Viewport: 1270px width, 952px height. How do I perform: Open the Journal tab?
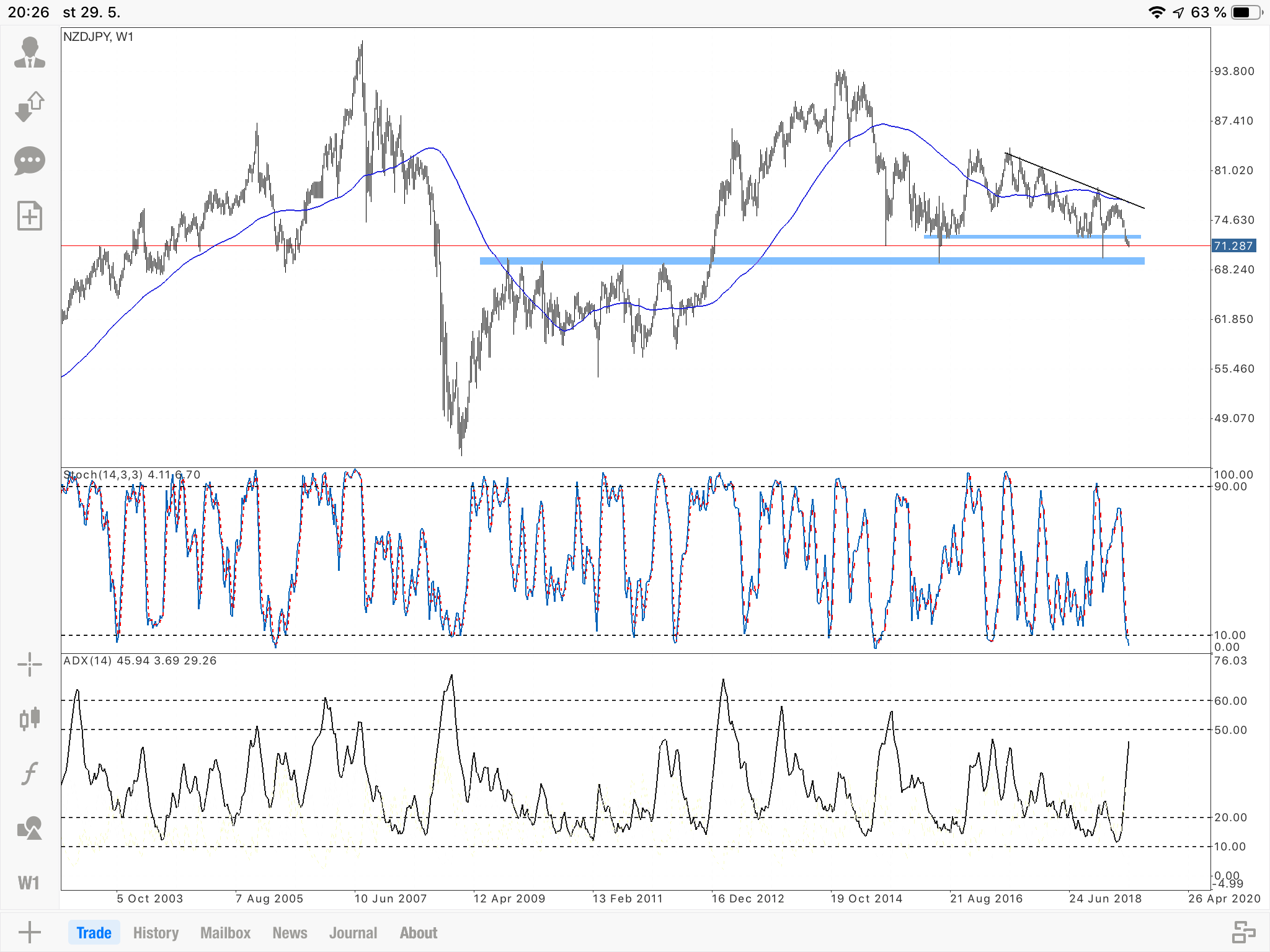(353, 933)
